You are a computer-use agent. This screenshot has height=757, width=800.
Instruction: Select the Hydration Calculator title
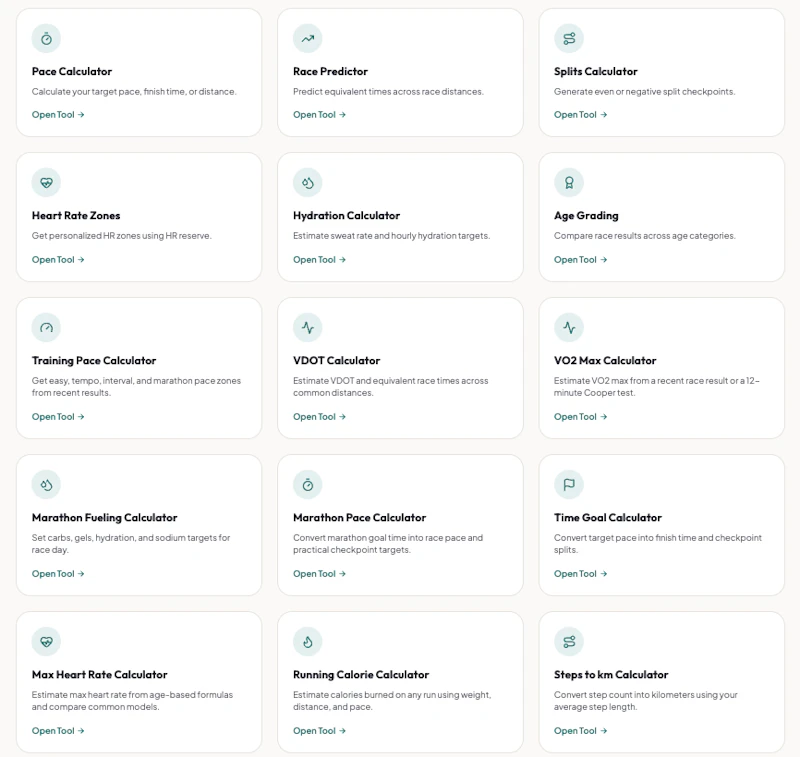346,216
